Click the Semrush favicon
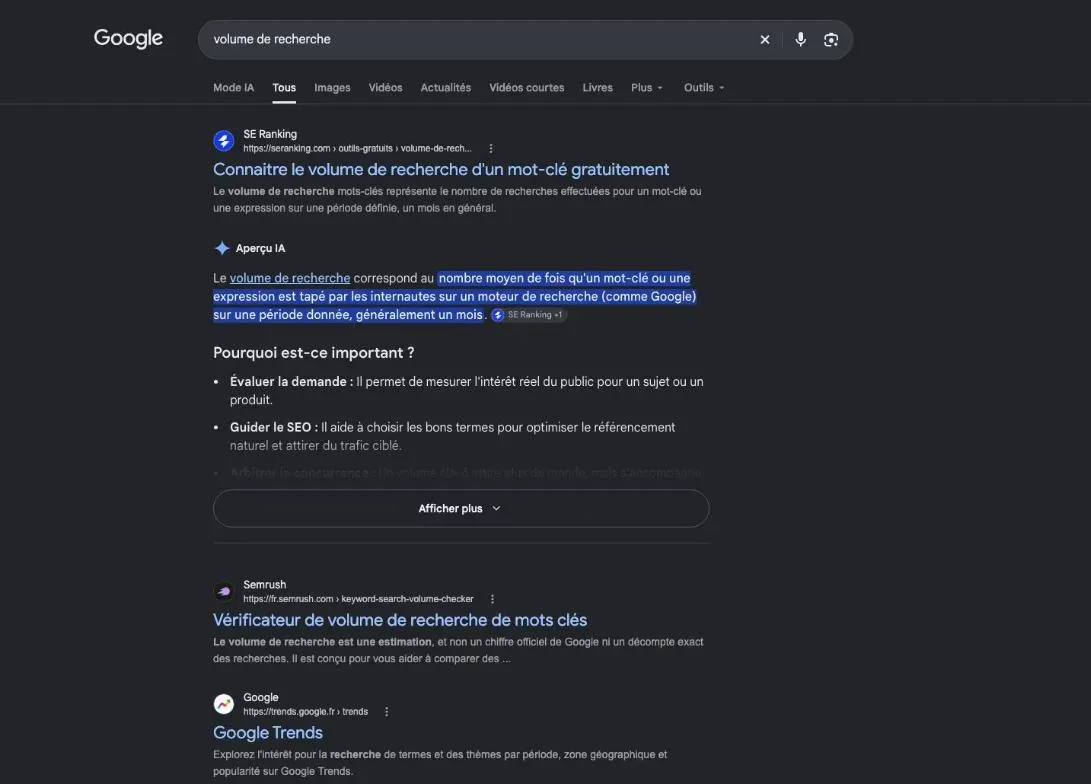Screen dimensions: 1091x784 coord(223,591)
